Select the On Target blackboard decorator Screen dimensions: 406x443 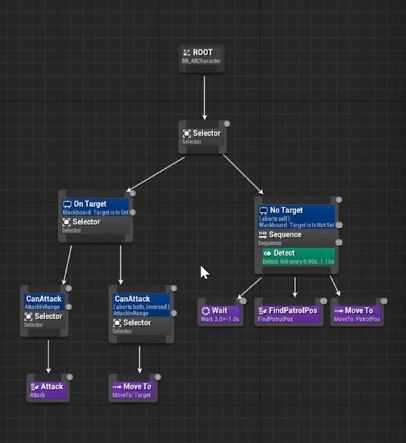95,208
